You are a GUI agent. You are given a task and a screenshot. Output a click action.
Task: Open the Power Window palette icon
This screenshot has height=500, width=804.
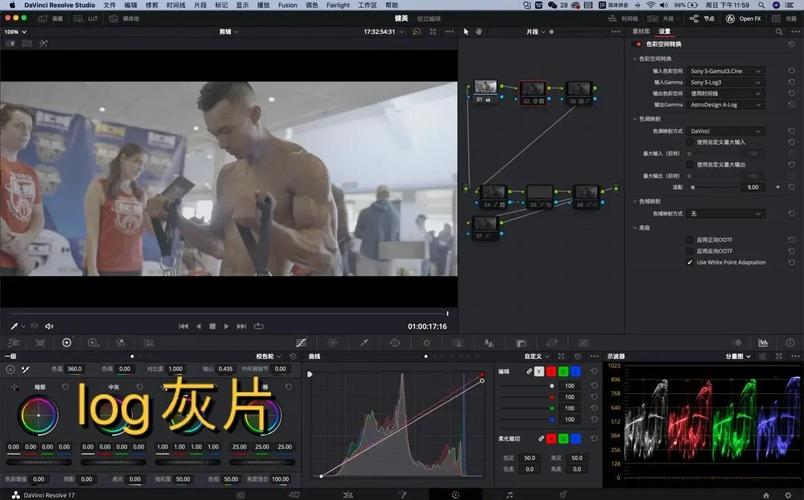[395, 343]
